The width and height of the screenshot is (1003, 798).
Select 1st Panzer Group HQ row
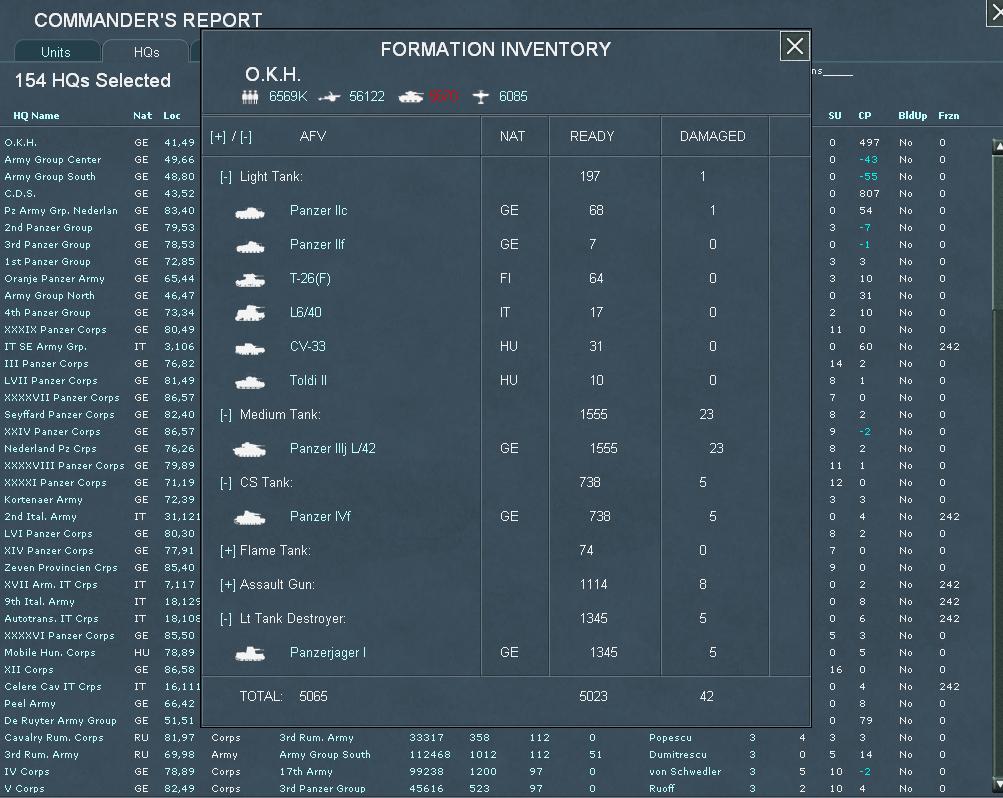click(47, 262)
